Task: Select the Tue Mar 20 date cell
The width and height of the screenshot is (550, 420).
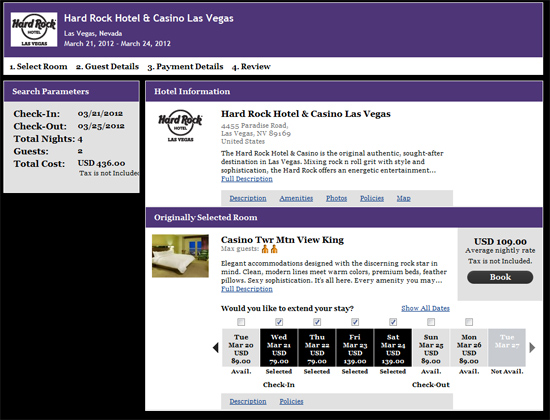Action: point(241,348)
